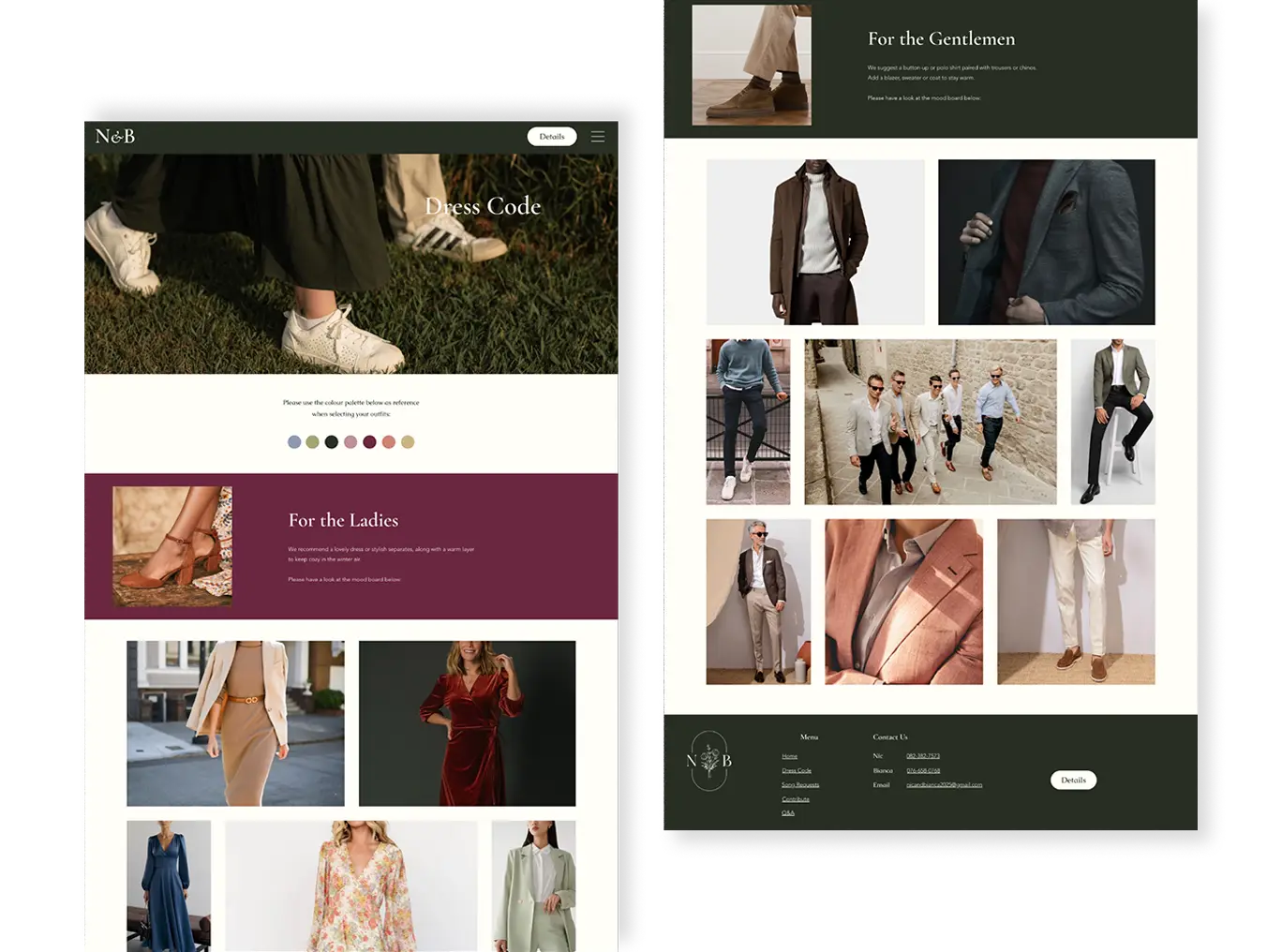Open the sage green suit photo
The image size is (1282, 952).
pyautogui.click(x=533, y=886)
